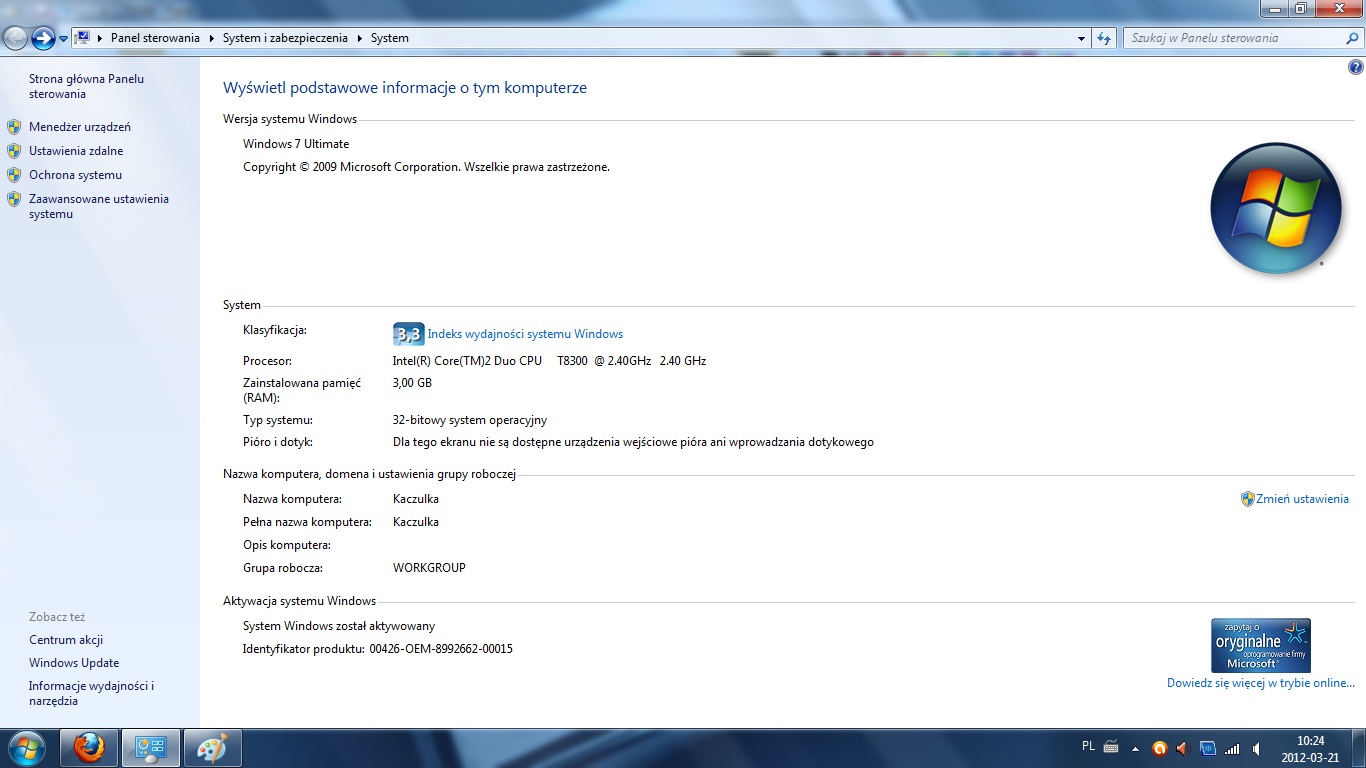Screen dimensions: 1366x768
Task: Click 'Kaczulka' next to 'Nazwa komputera:'
Action: 416,499
